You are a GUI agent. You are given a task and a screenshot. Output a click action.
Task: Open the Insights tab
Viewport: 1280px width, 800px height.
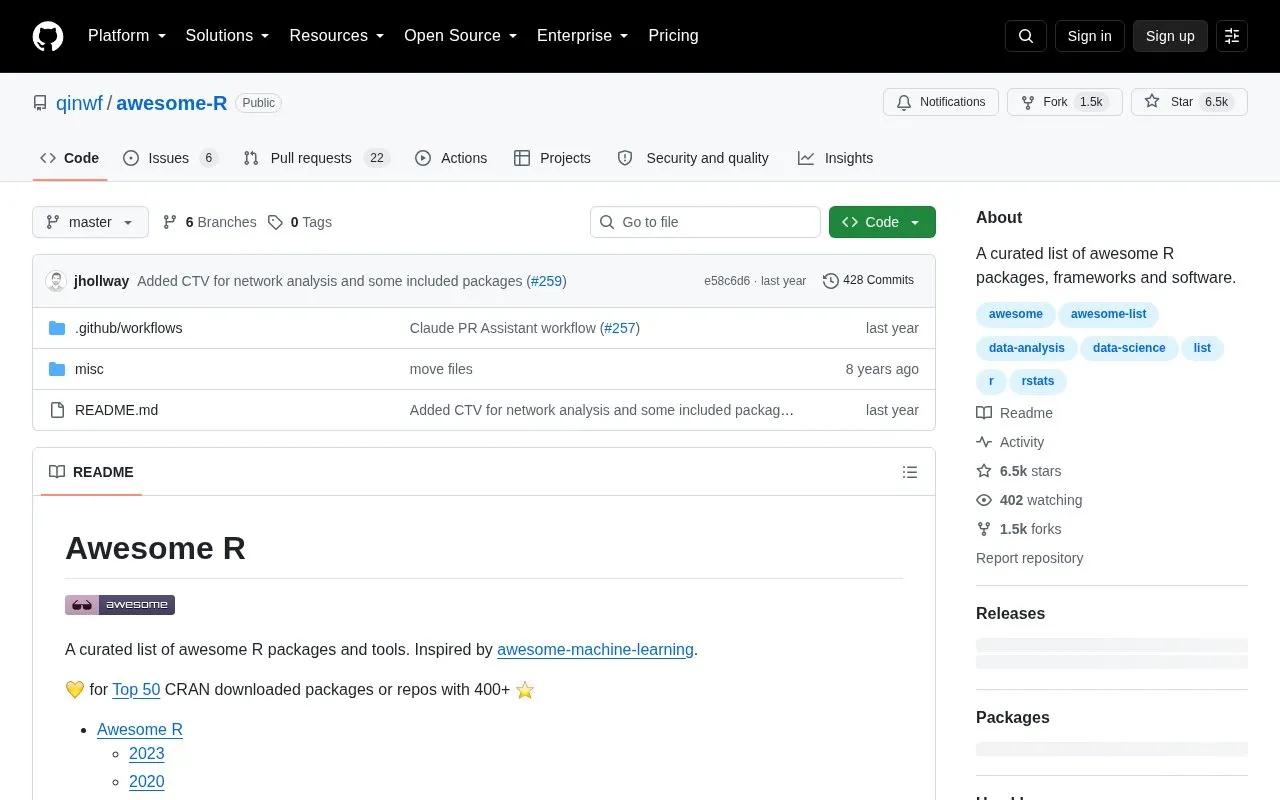pos(835,158)
